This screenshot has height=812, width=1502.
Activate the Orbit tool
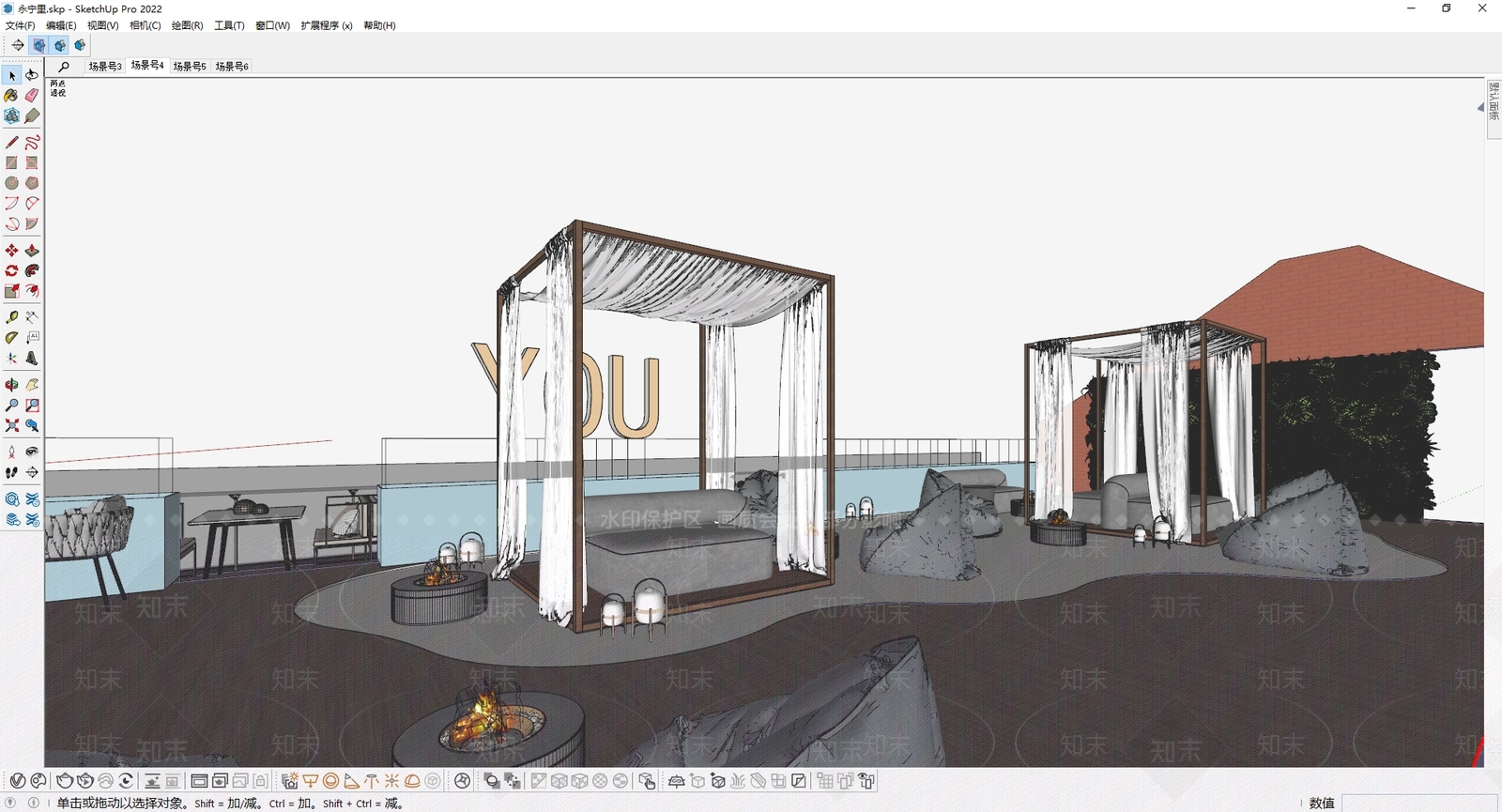click(x=11, y=385)
